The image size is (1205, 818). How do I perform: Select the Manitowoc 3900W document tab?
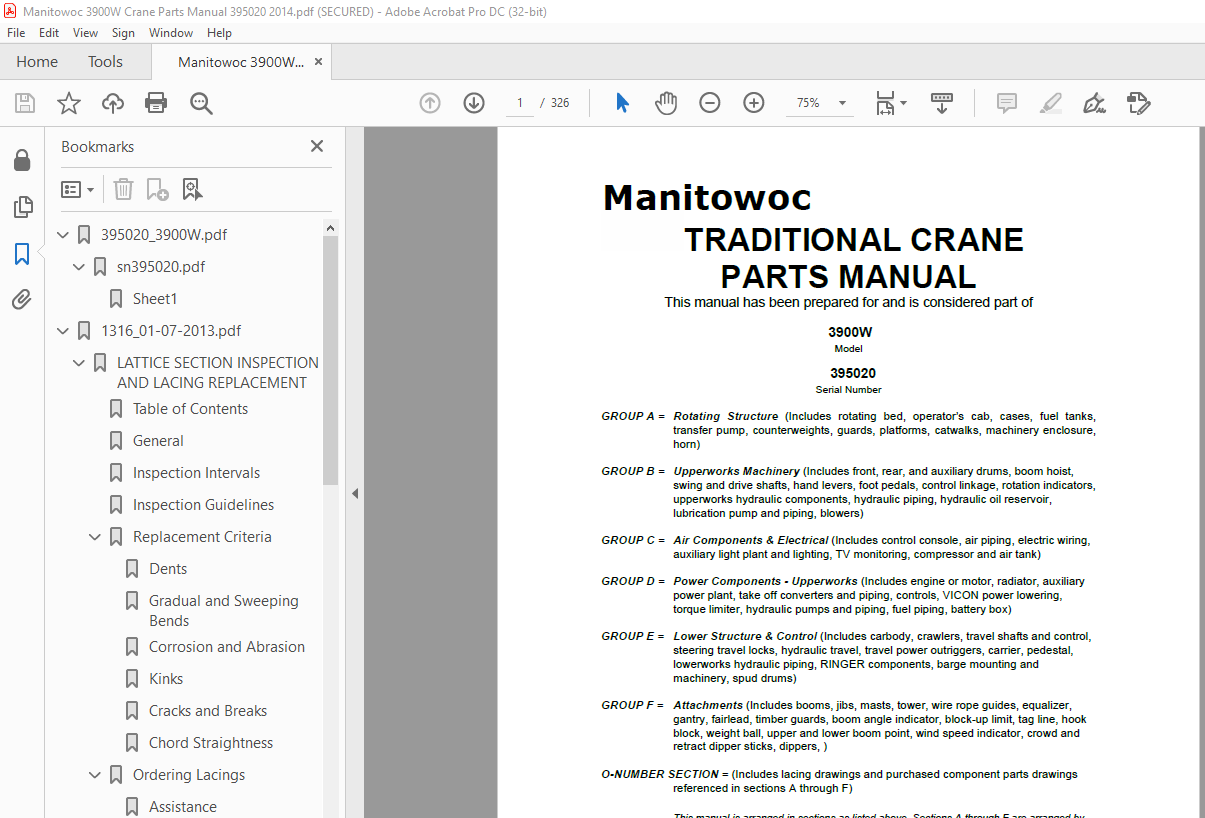241,62
